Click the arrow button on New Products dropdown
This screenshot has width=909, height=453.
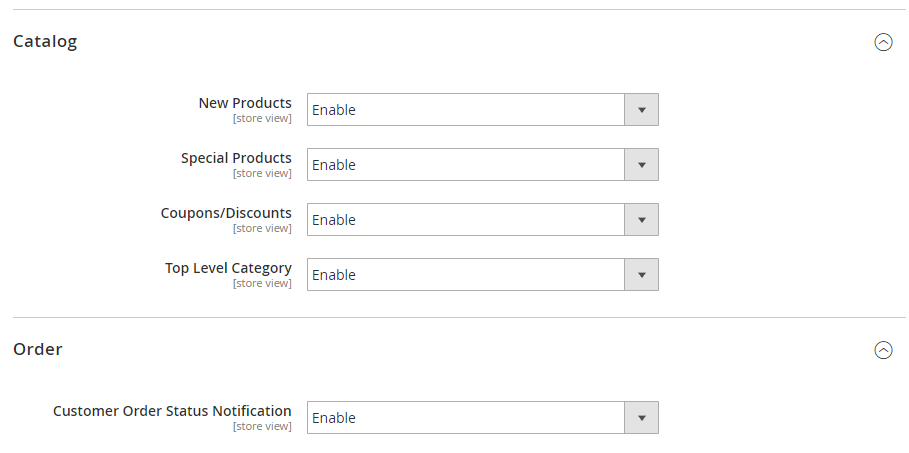(641, 110)
